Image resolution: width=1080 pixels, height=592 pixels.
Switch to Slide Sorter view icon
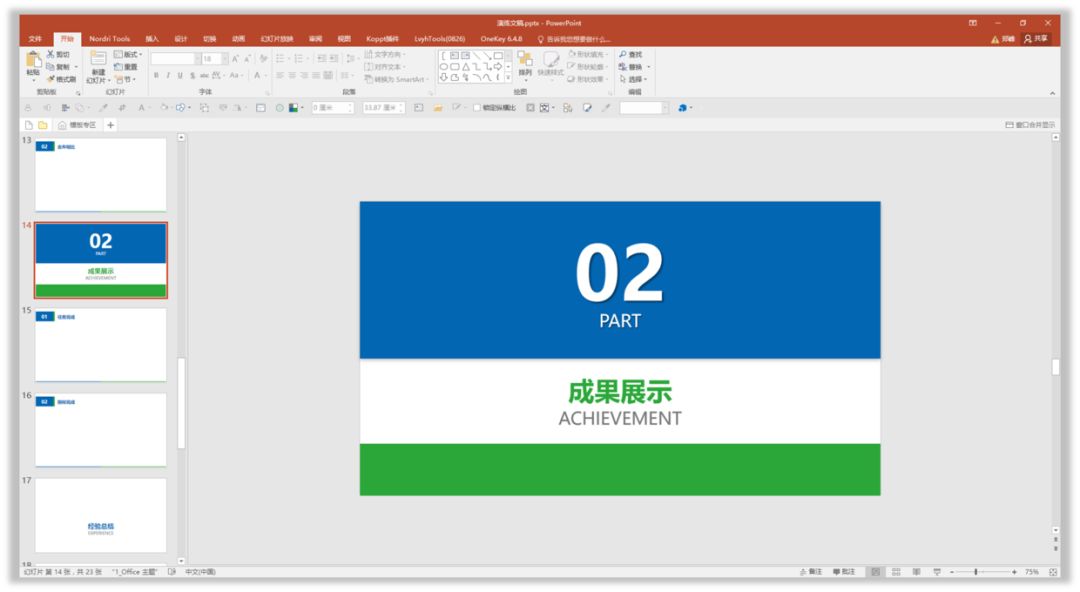pos(896,572)
